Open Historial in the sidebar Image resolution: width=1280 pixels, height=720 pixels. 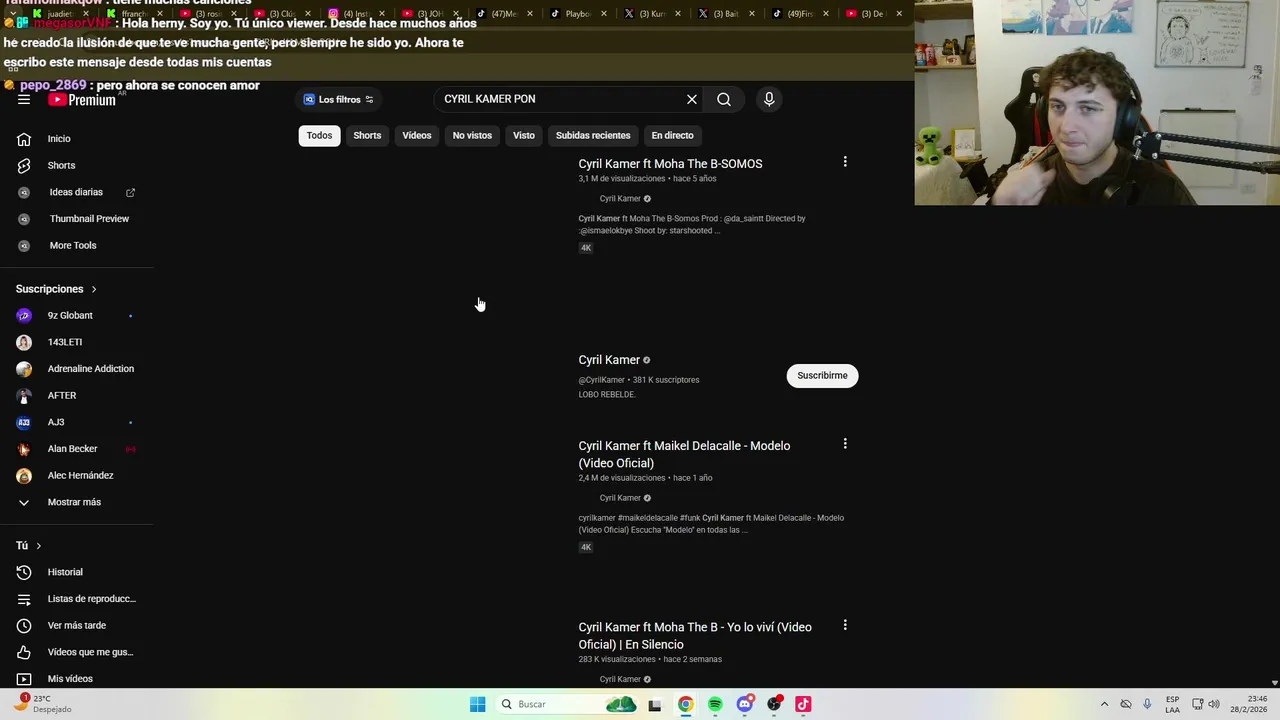65,572
